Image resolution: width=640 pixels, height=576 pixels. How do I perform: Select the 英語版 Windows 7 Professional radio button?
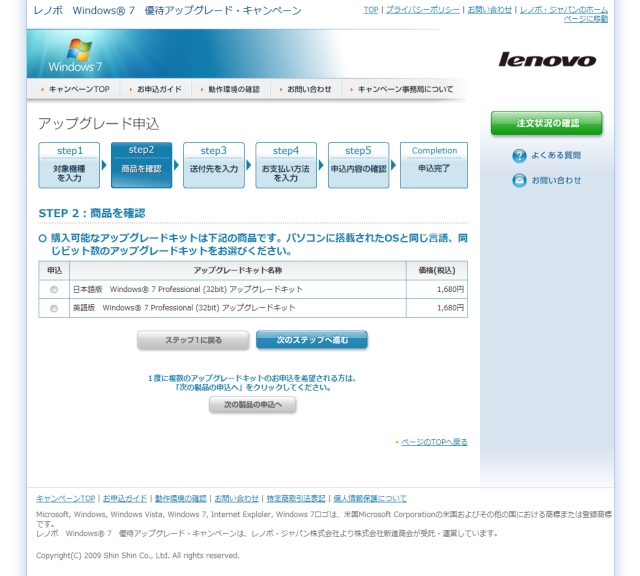pyautogui.click(x=54, y=308)
